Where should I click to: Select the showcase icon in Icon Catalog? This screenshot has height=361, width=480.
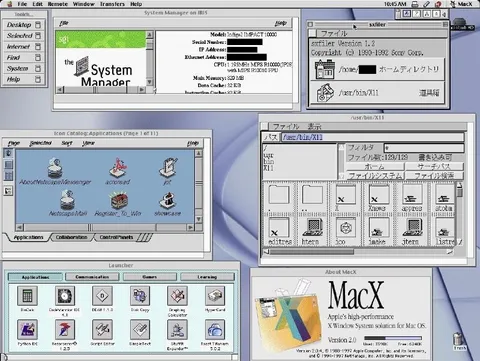[168, 200]
